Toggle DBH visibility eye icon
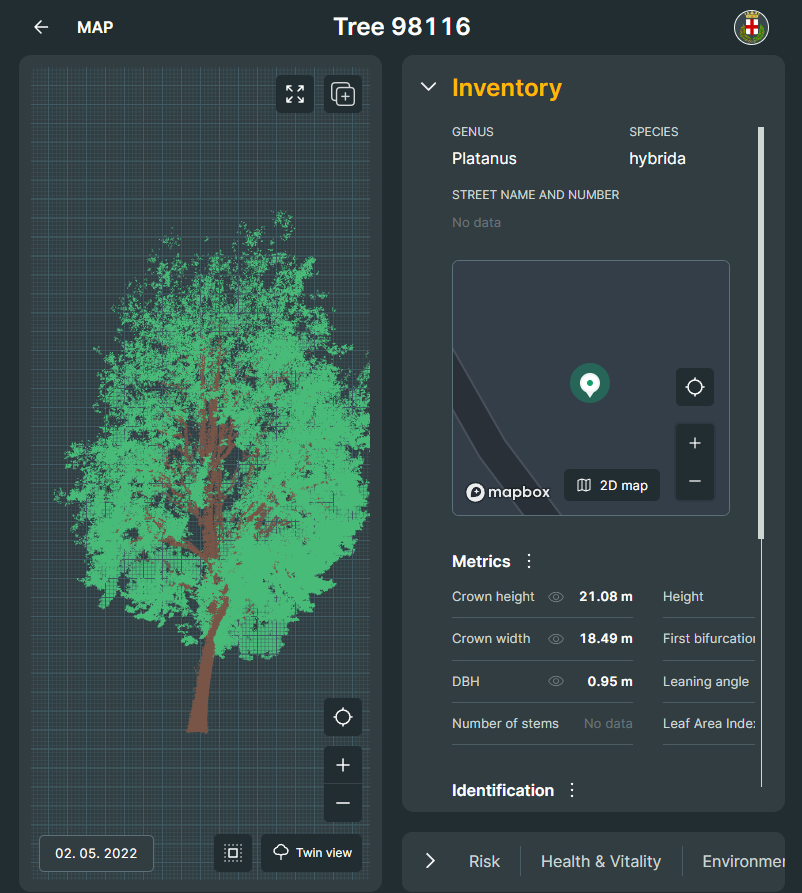802x893 pixels. (556, 681)
